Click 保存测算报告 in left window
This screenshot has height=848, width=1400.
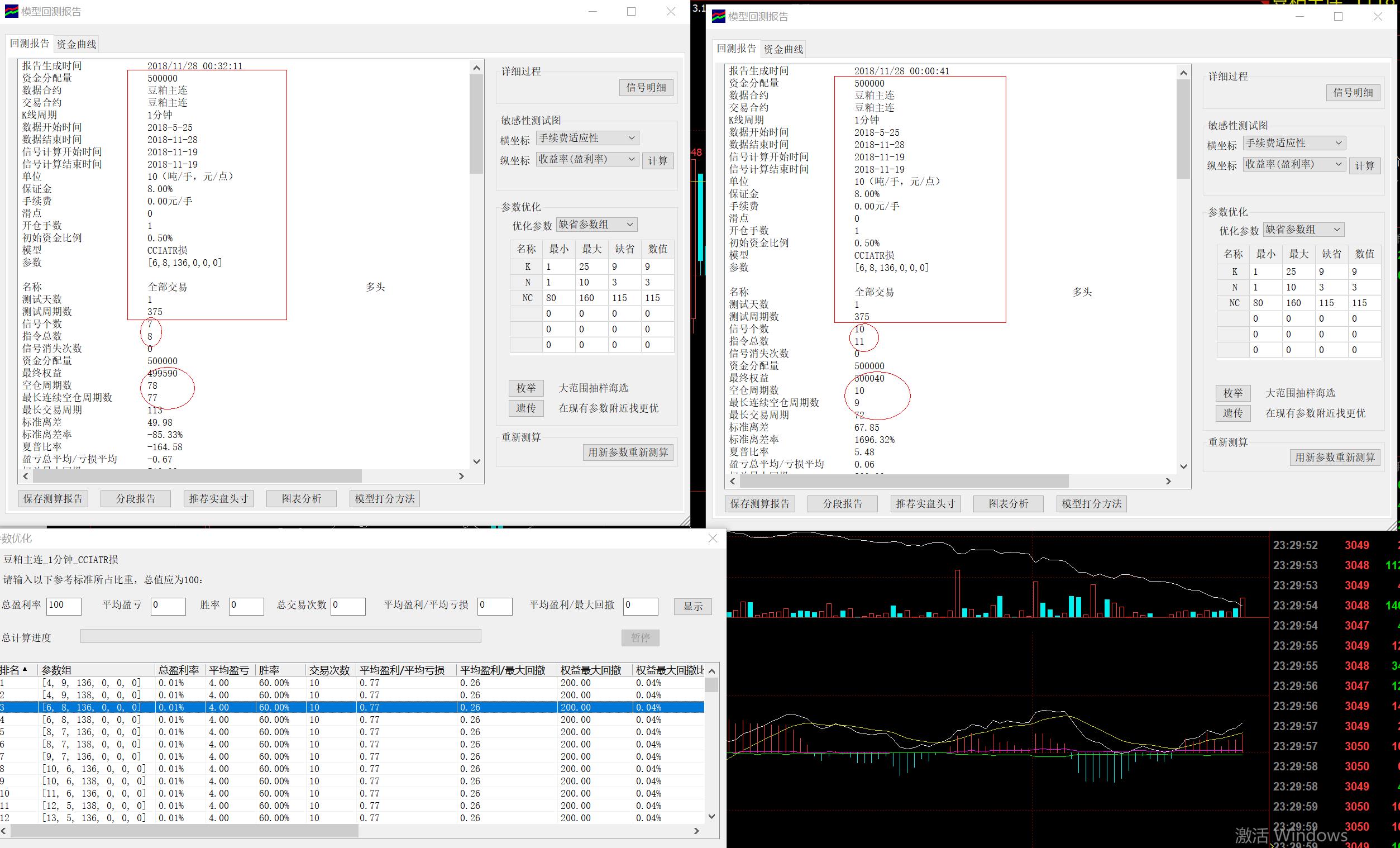point(54,498)
